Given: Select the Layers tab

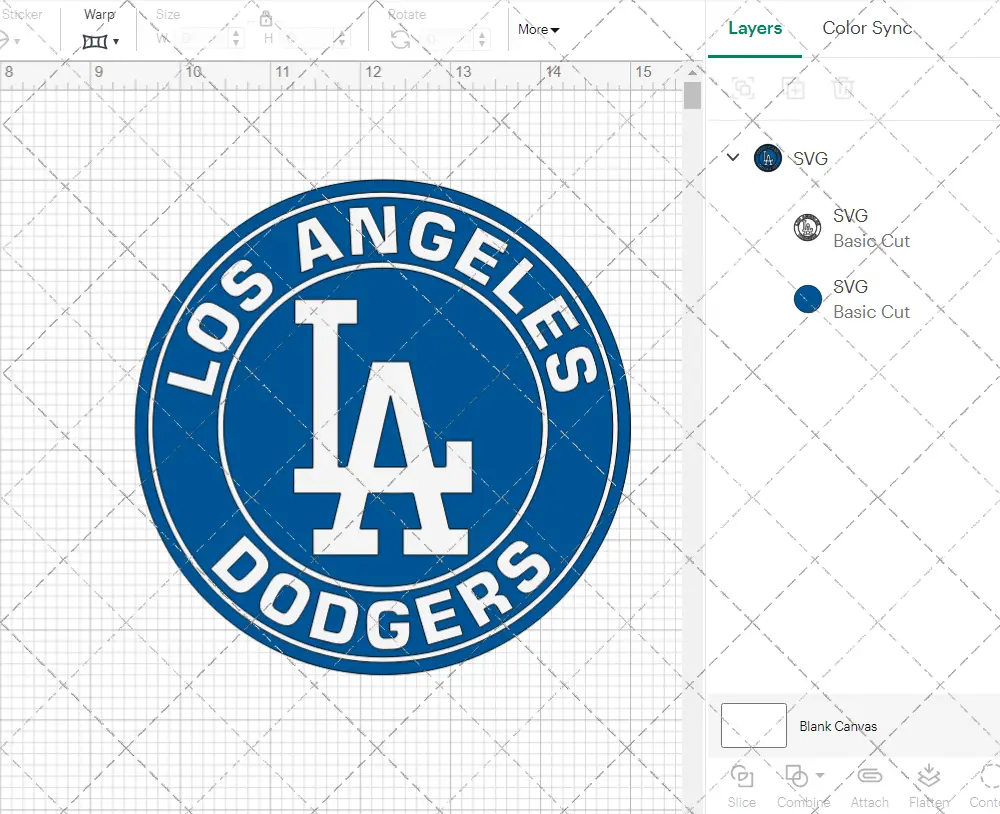Looking at the screenshot, I should (755, 28).
